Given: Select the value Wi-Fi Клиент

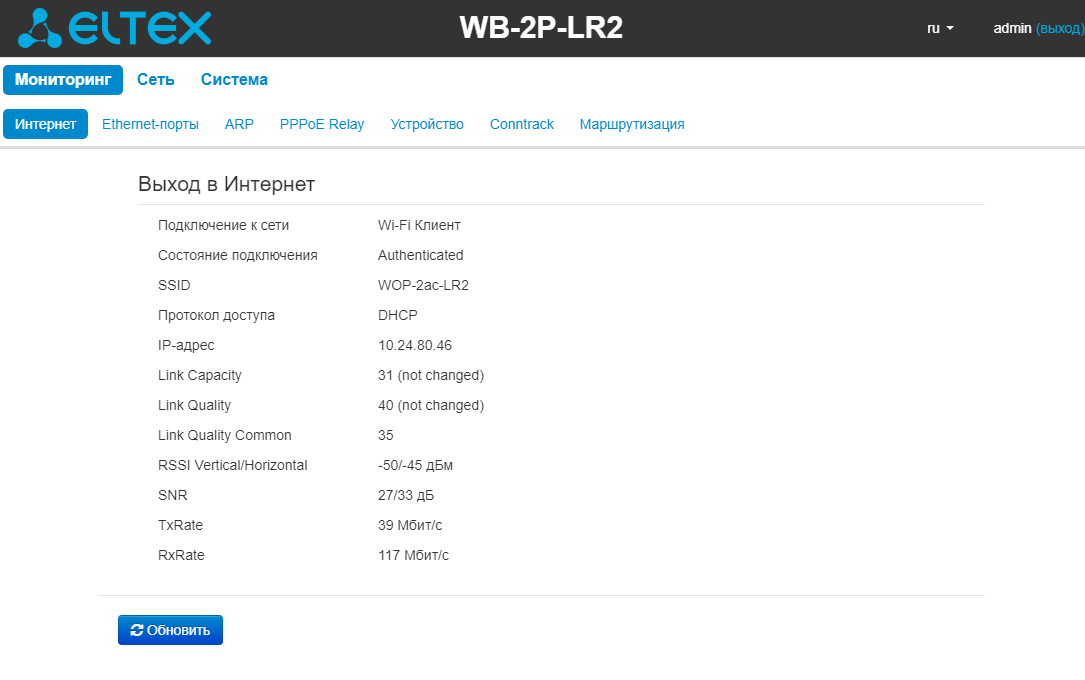Looking at the screenshot, I should pyautogui.click(x=419, y=225).
